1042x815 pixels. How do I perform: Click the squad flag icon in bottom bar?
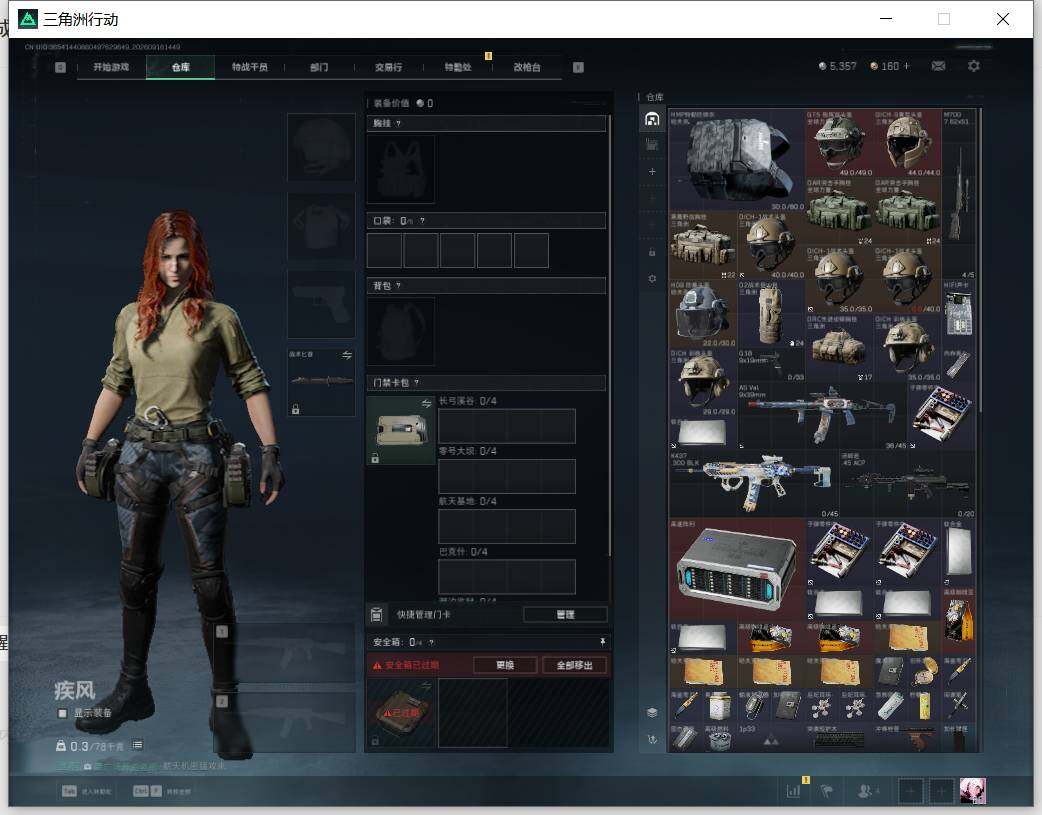pos(827,791)
